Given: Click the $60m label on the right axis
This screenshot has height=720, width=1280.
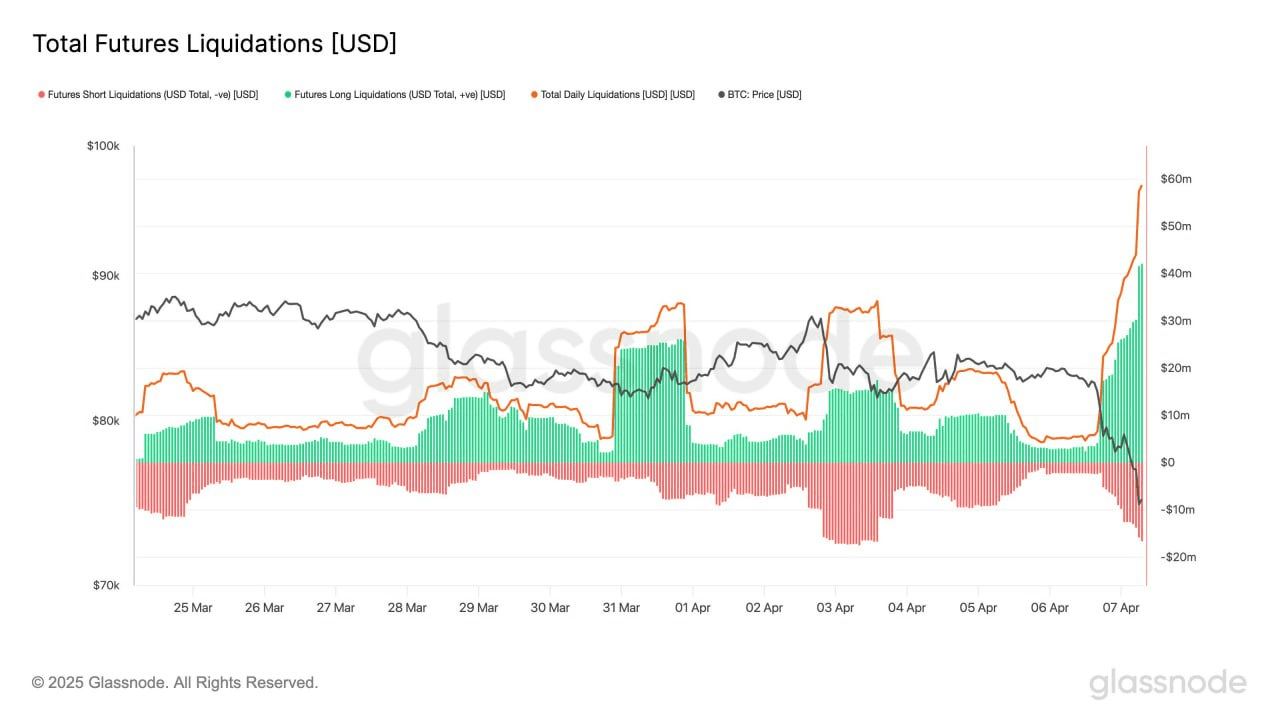Looking at the screenshot, I should click(x=1175, y=179).
